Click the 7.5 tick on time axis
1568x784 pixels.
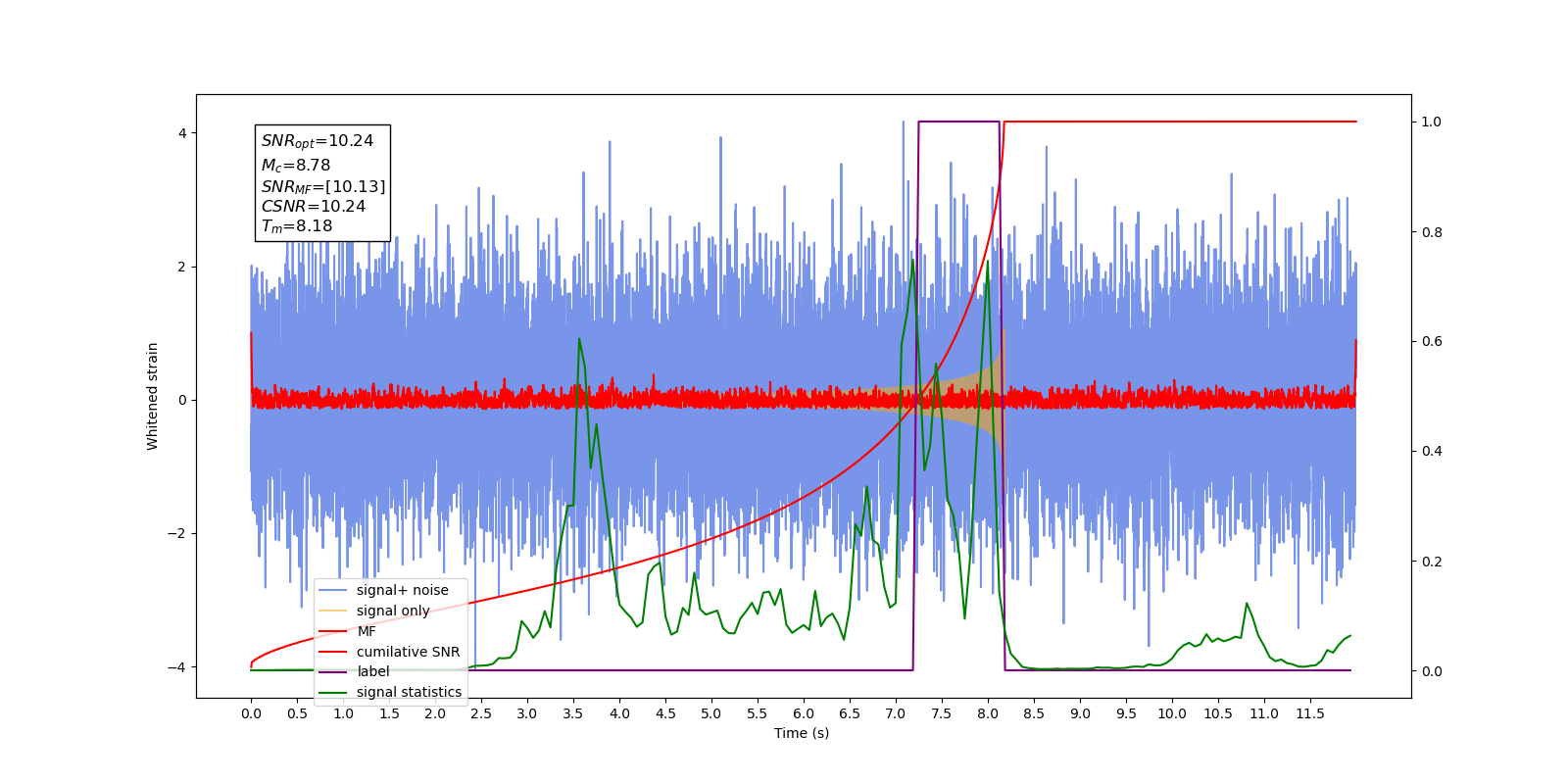pos(942,713)
